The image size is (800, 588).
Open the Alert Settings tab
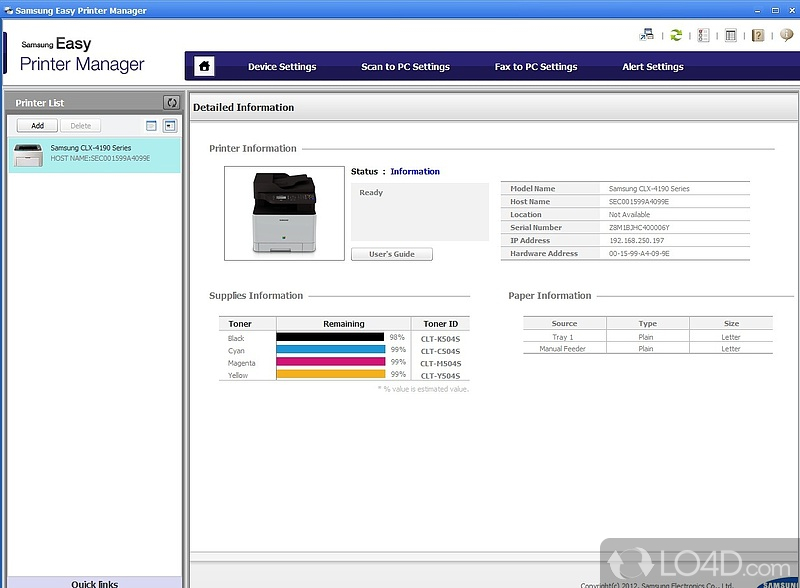pos(652,67)
